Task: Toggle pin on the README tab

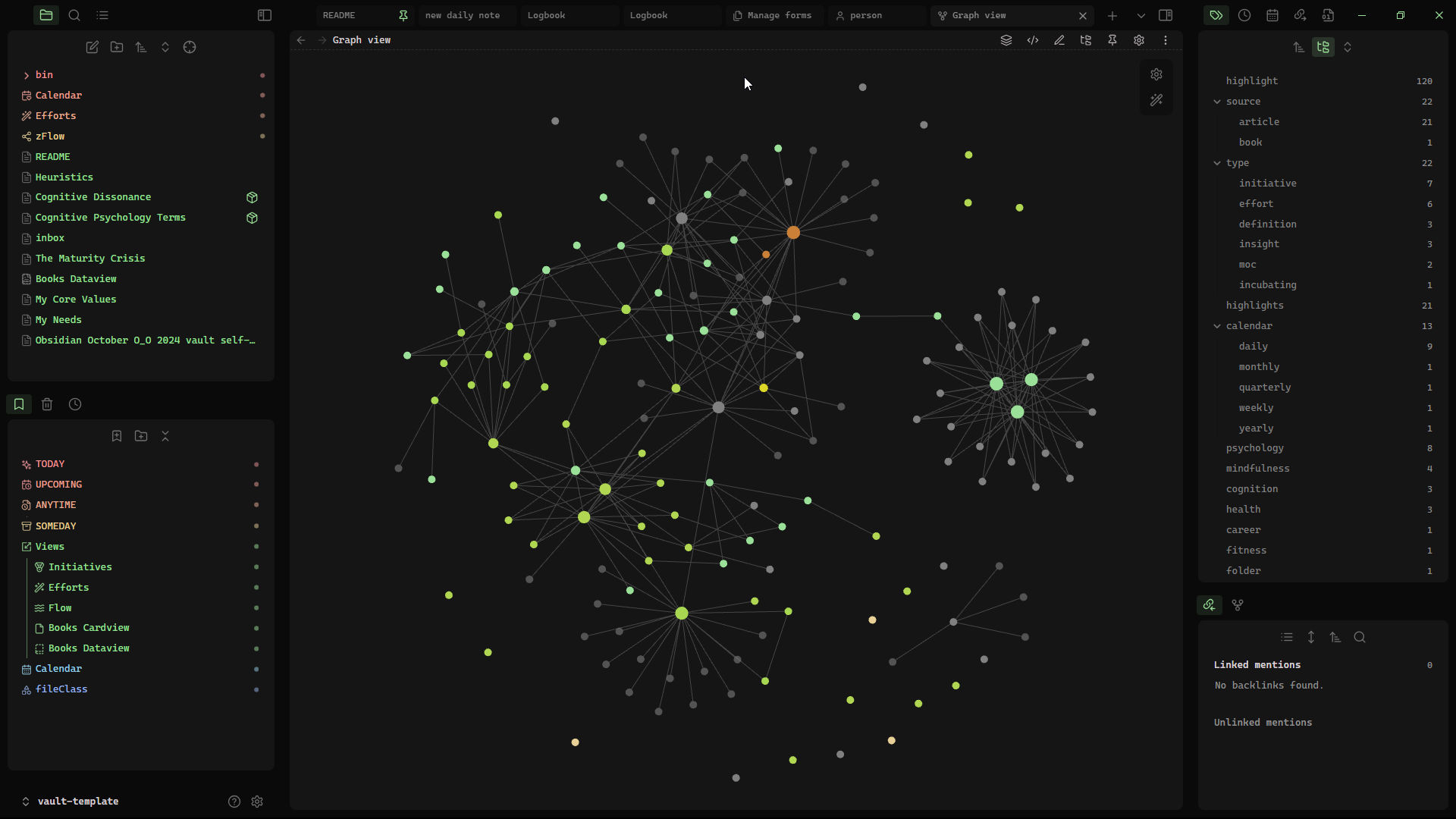Action: click(x=403, y=15)
